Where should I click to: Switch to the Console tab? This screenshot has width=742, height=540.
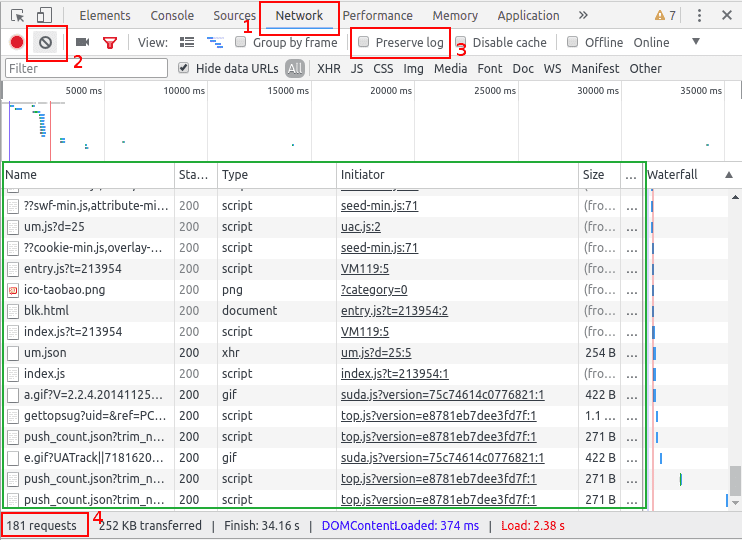[172, 15]
